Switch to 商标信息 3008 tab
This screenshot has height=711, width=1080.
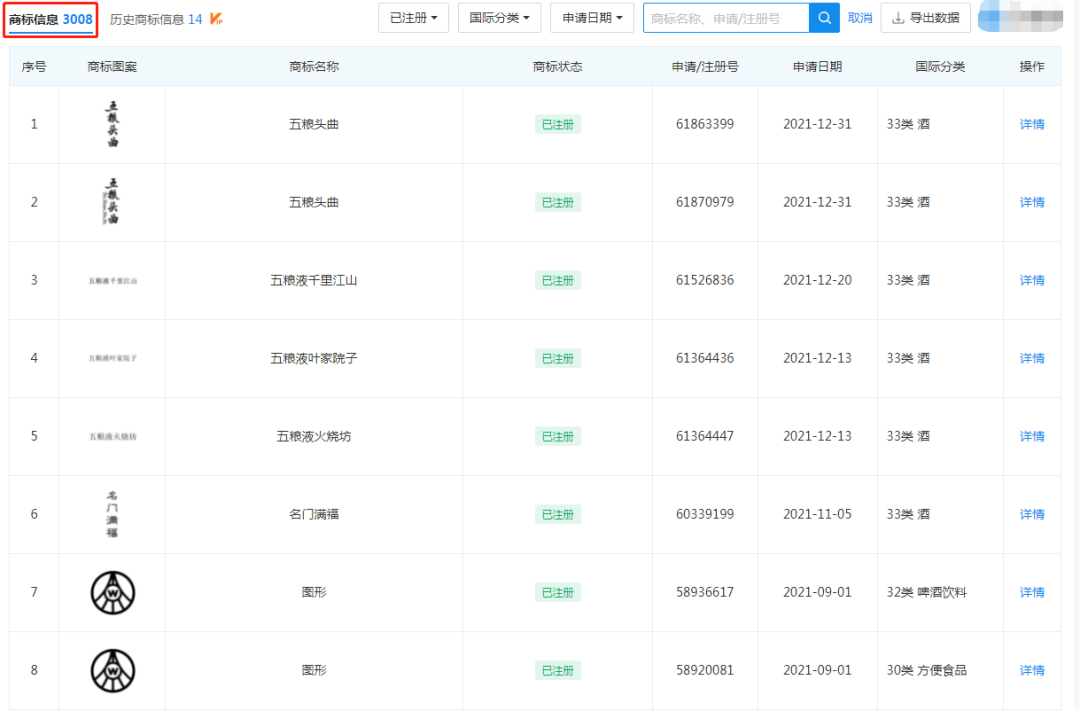click(50, 19)
